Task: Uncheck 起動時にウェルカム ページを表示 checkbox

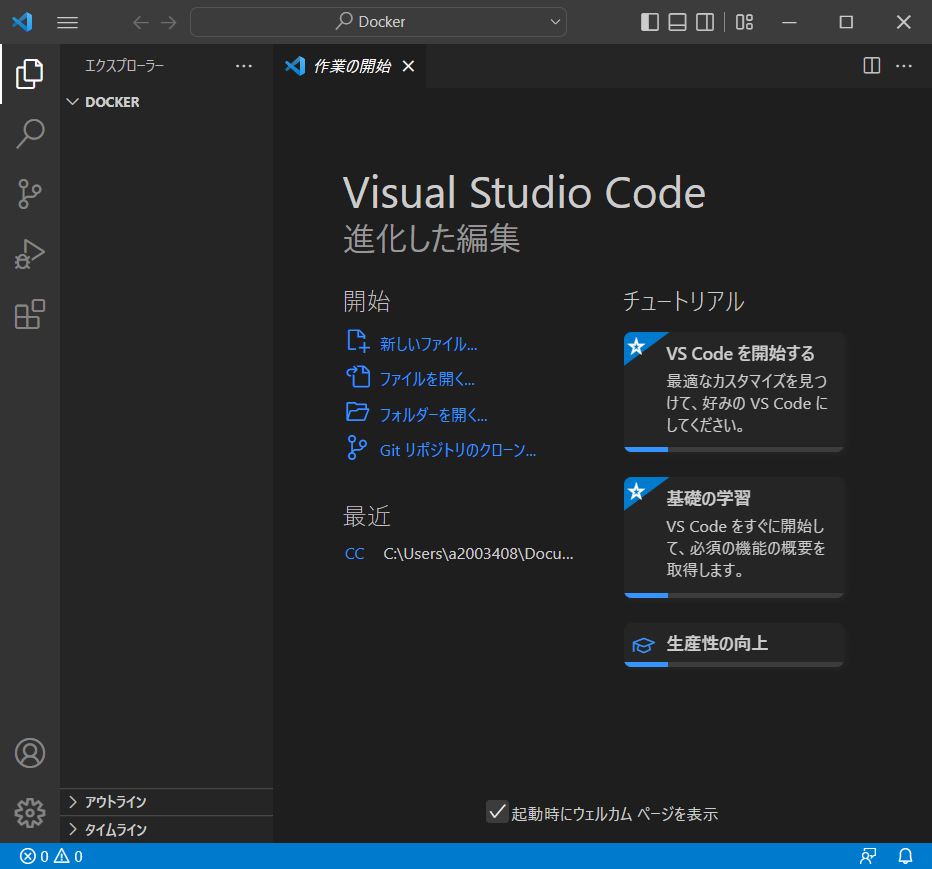Action: tap(497, 811)
